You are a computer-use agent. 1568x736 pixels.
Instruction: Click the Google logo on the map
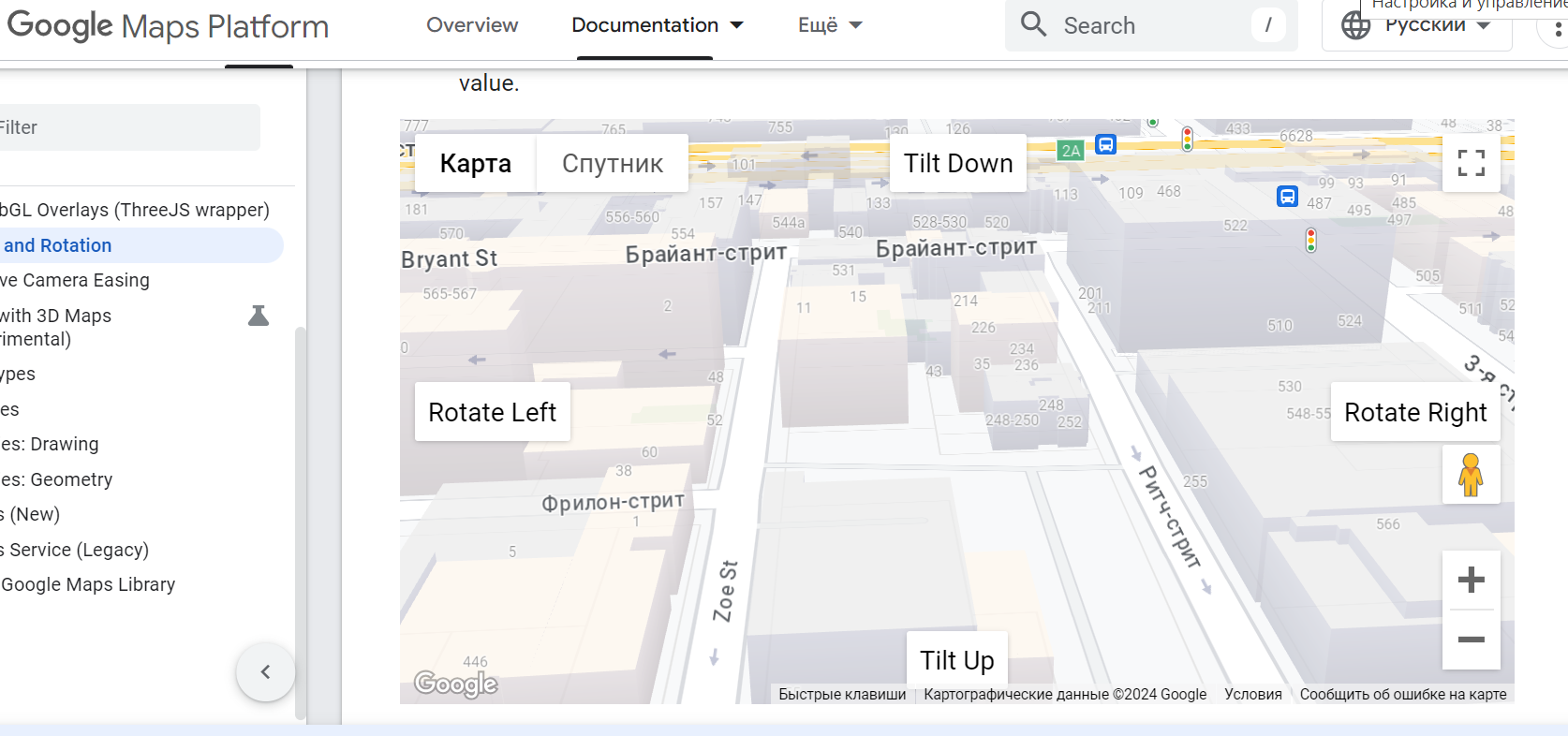[456, 684]
